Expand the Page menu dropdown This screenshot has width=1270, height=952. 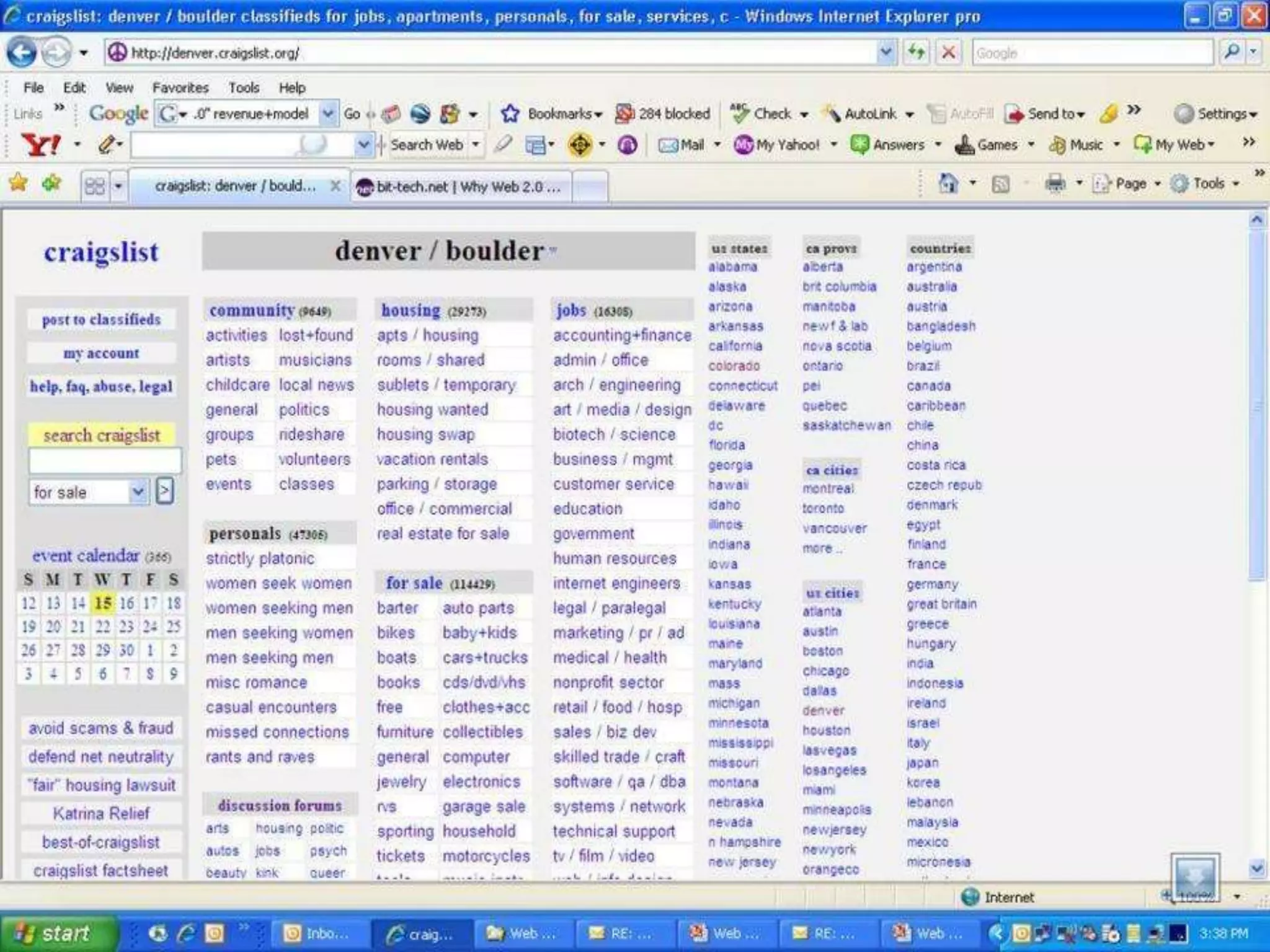(x=1158, y=184)
